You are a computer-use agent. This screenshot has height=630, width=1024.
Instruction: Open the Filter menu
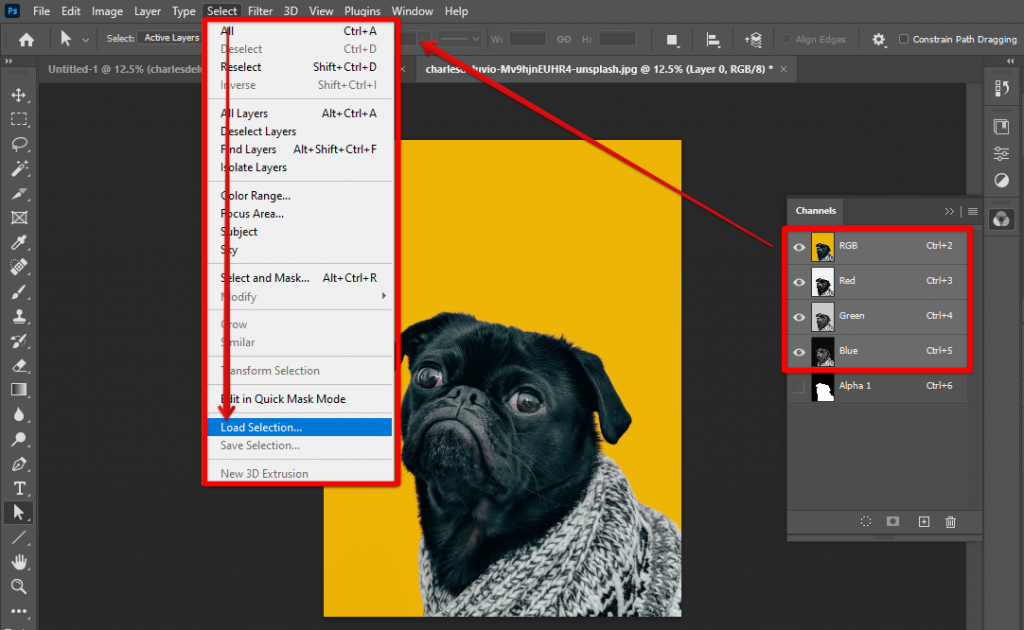[261, 11]
